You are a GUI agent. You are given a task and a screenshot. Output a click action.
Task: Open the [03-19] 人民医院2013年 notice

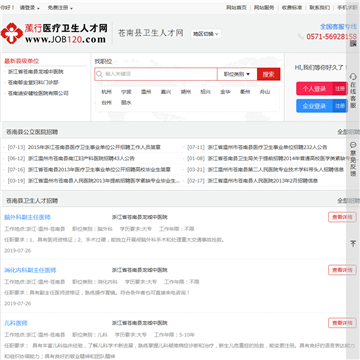[x=104, y=181]
